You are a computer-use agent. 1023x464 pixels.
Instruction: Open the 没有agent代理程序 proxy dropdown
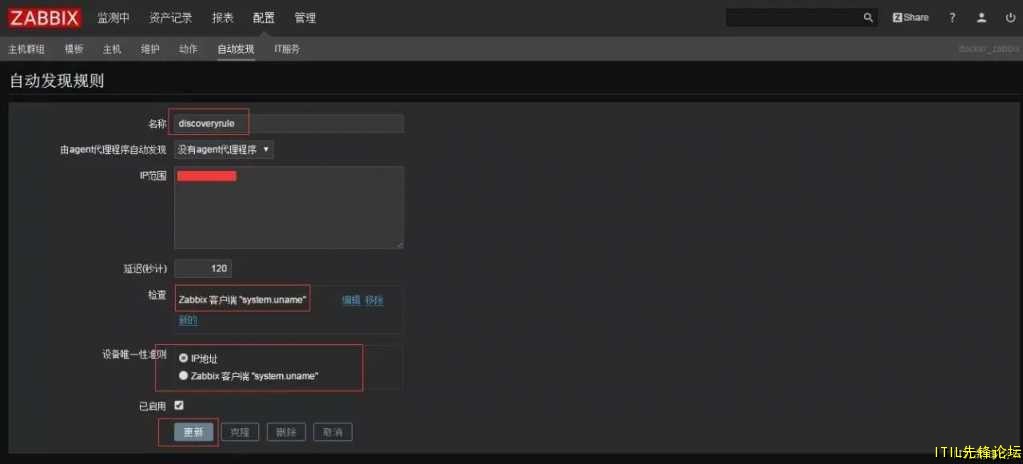click(224, 149)
